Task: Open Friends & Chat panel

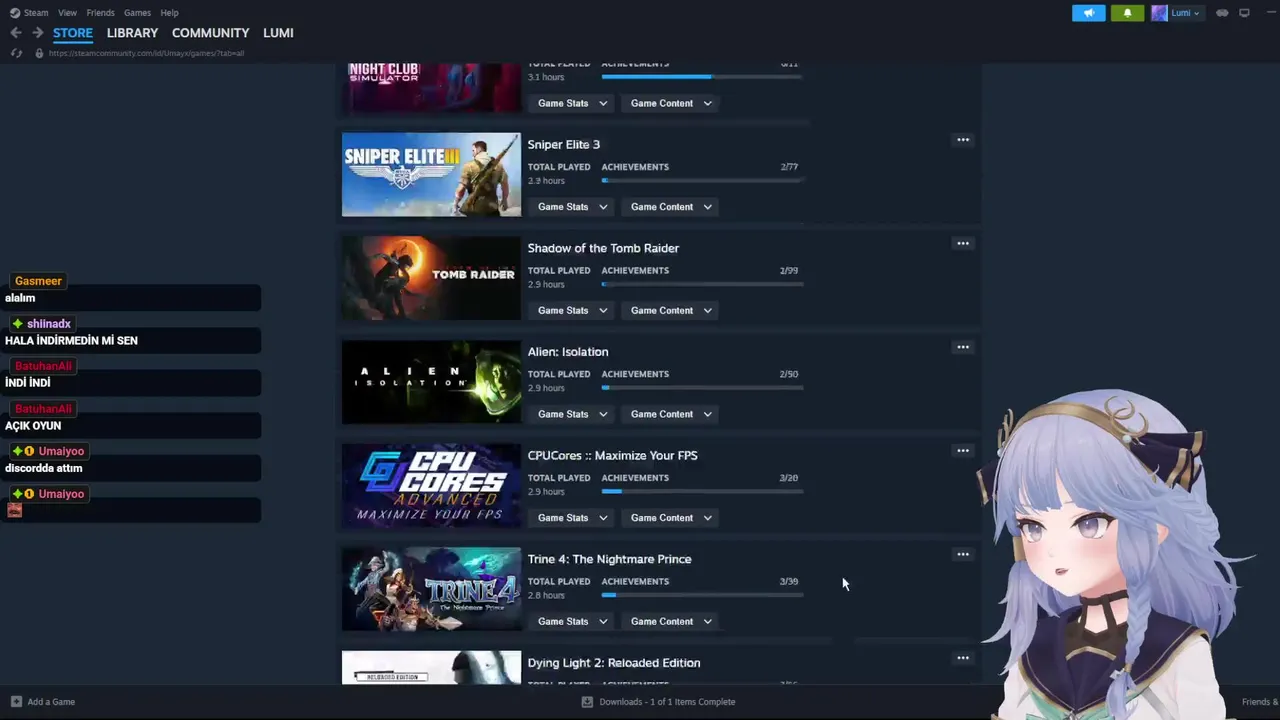Action: [1260, 702]
